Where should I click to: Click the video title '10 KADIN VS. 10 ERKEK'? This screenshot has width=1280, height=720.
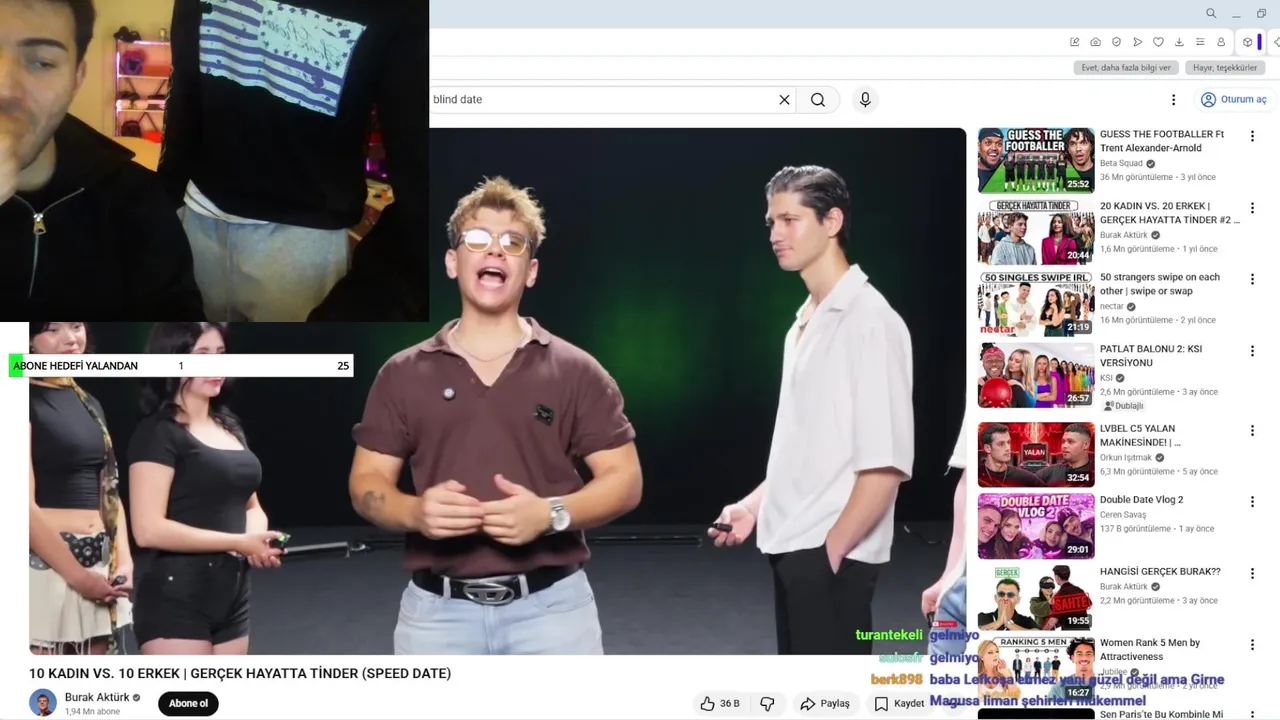pos(240,674)
